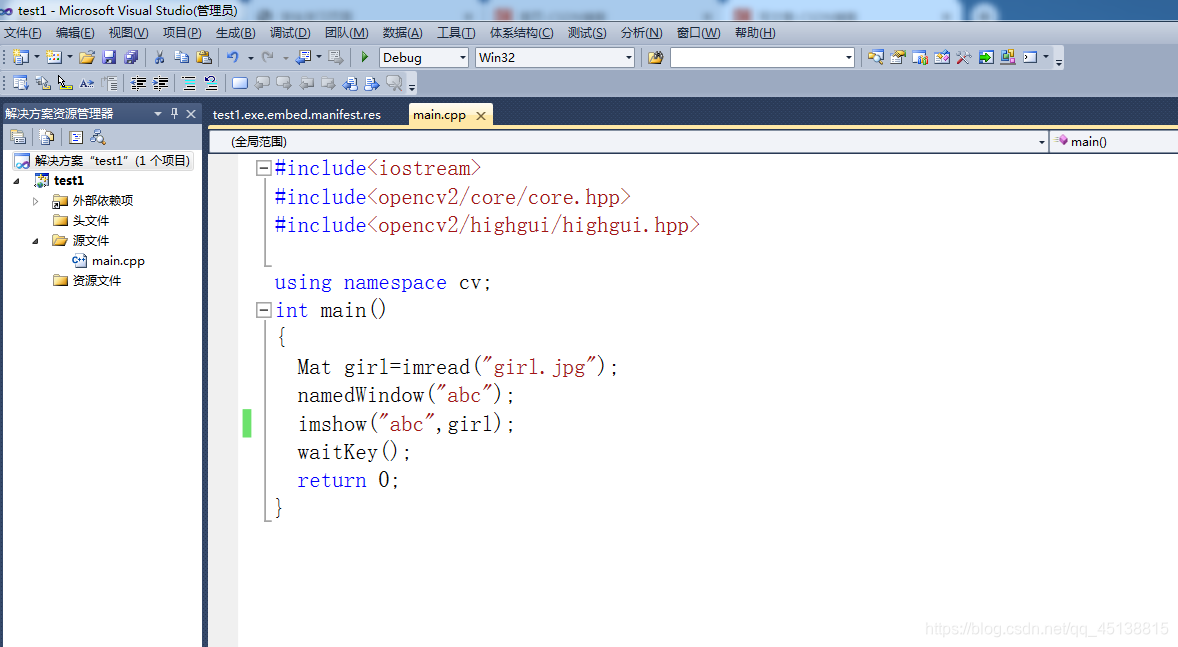Select main.cpp in Solution Explorer
The height and width of the screenshot is (647, 1178).
[118, 261]
